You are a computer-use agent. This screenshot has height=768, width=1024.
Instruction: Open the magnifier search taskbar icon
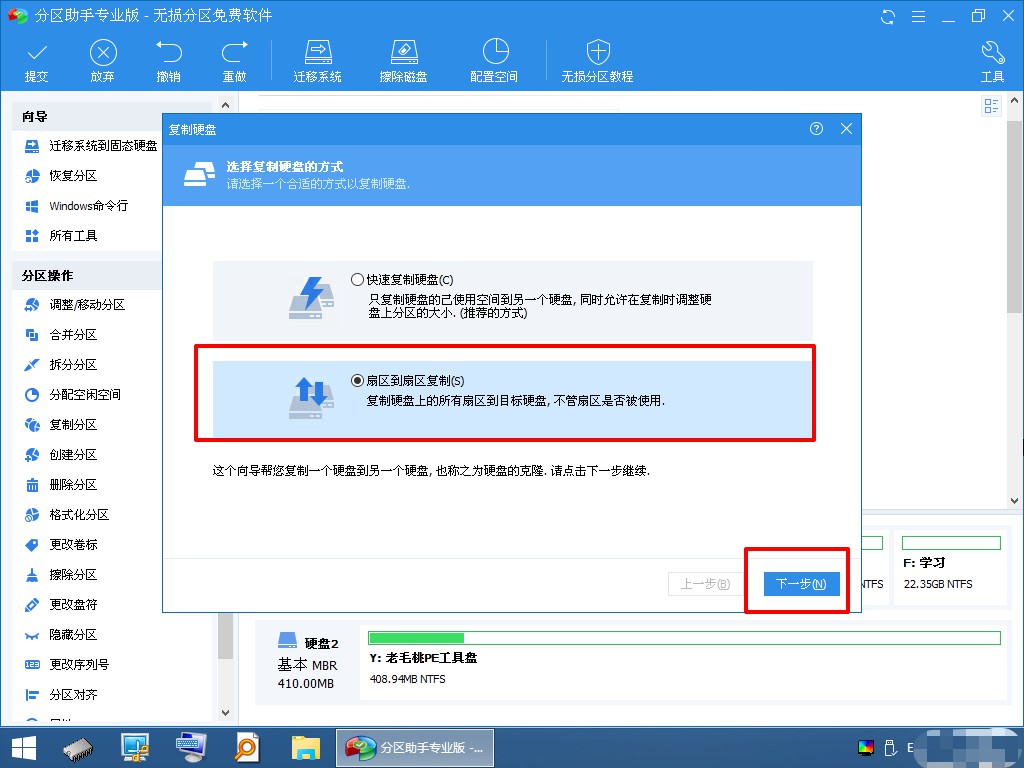point(247,748)
